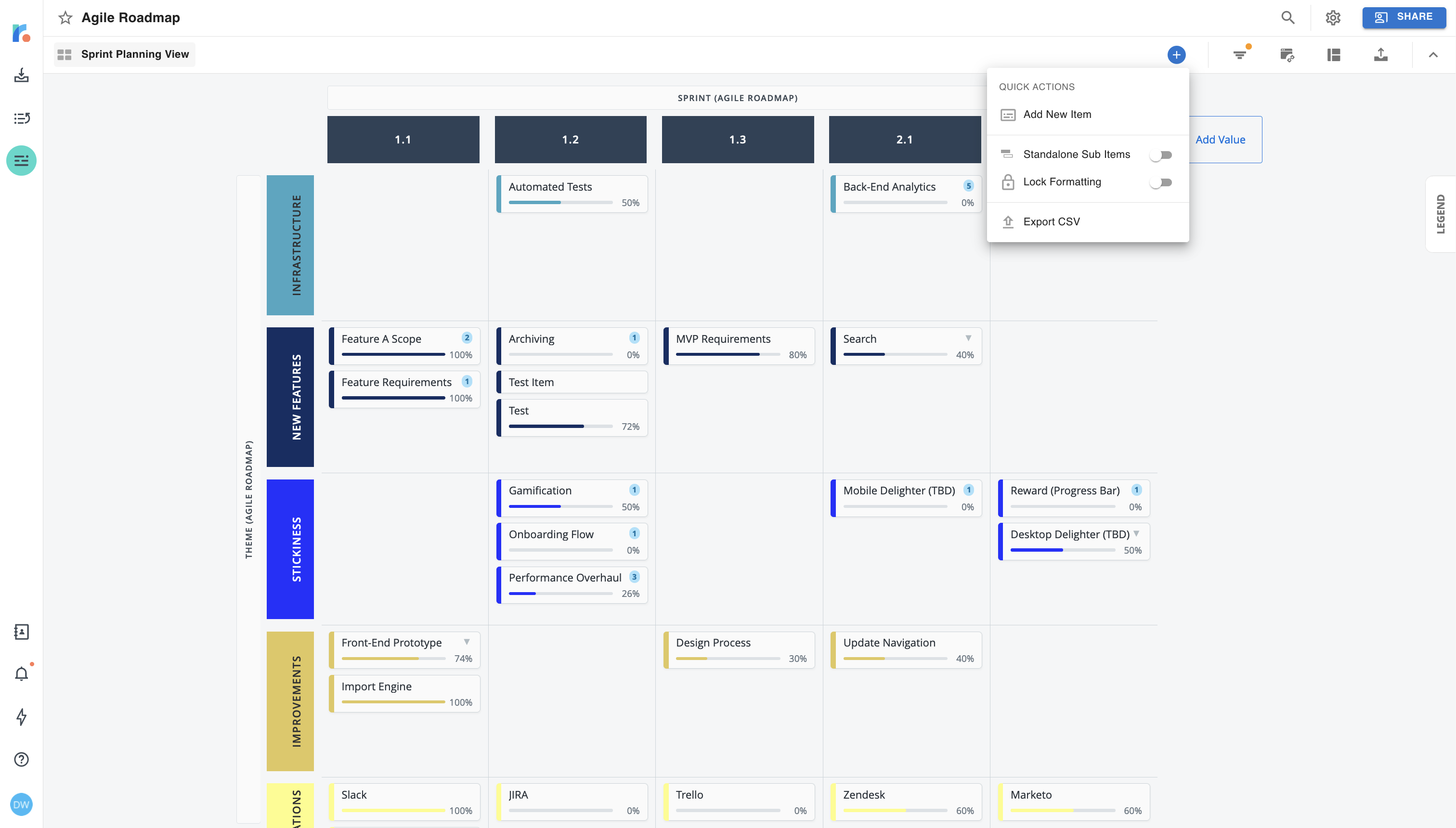The height and width of the screenshot is (828, 1456).
Task: Open the Marketo card
Action: coord(1074,802)
